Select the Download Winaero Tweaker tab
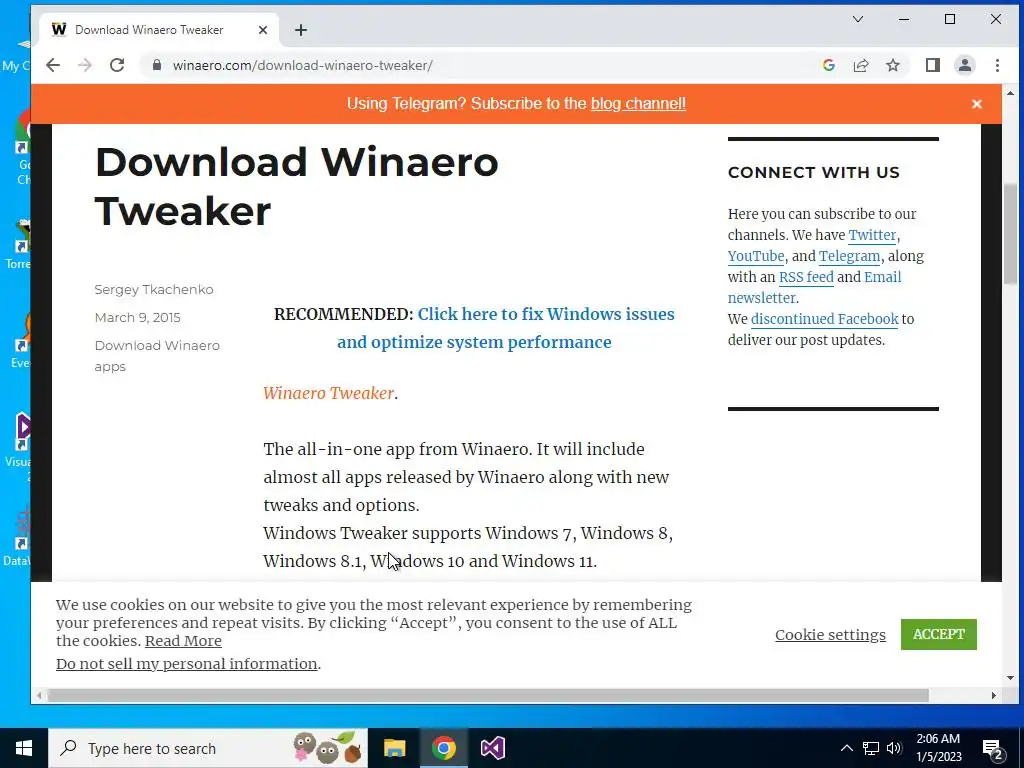 [160, 30]
